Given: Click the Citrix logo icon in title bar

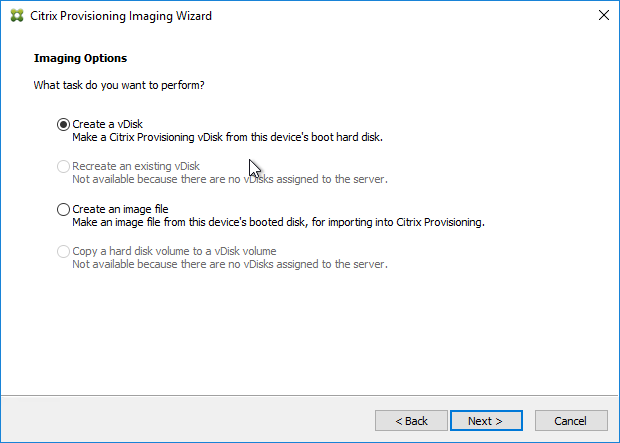Looking at the screenshot, I should [x=17, y=16].
